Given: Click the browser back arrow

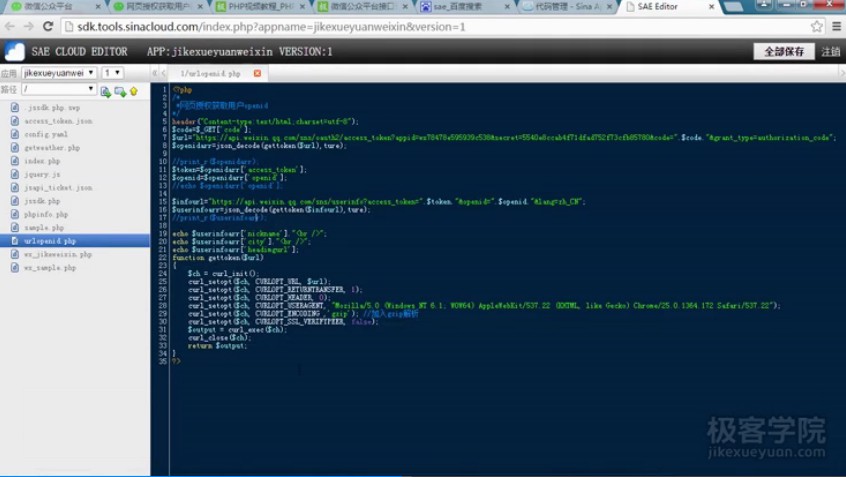Looking at the screenshot, I should [x=10, y=26].
